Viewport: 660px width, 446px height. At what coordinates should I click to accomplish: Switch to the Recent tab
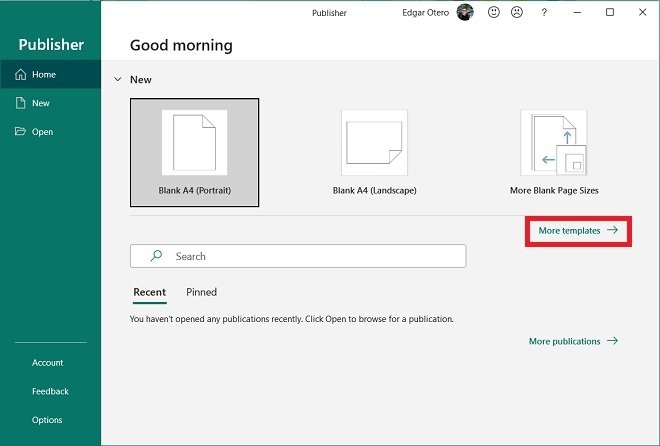149,292
